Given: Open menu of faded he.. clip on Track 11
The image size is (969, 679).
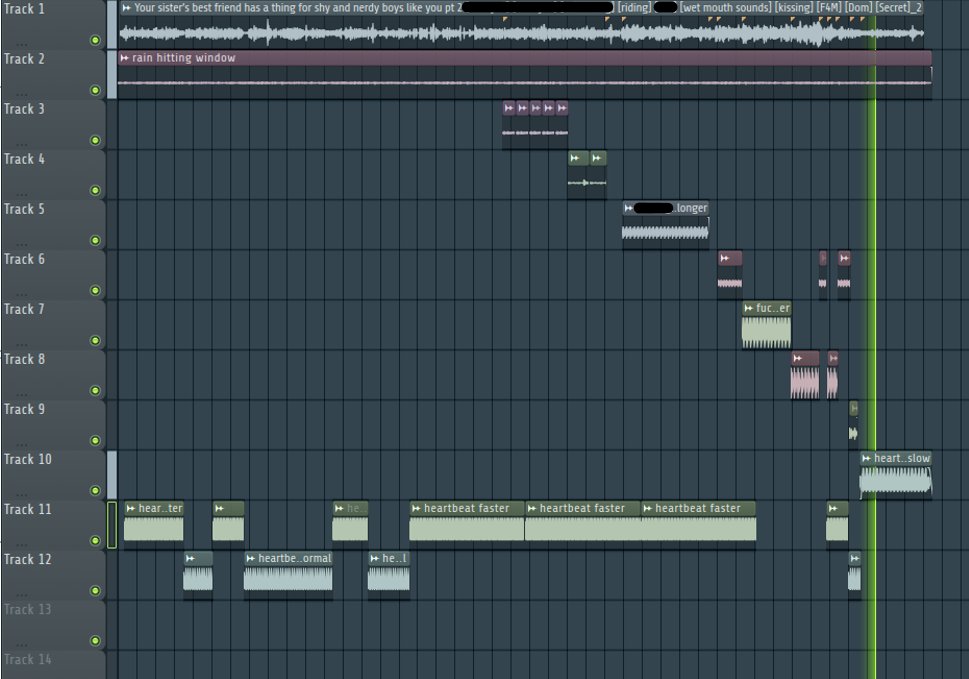Looking at the screenshot, I should coord(339,508).
